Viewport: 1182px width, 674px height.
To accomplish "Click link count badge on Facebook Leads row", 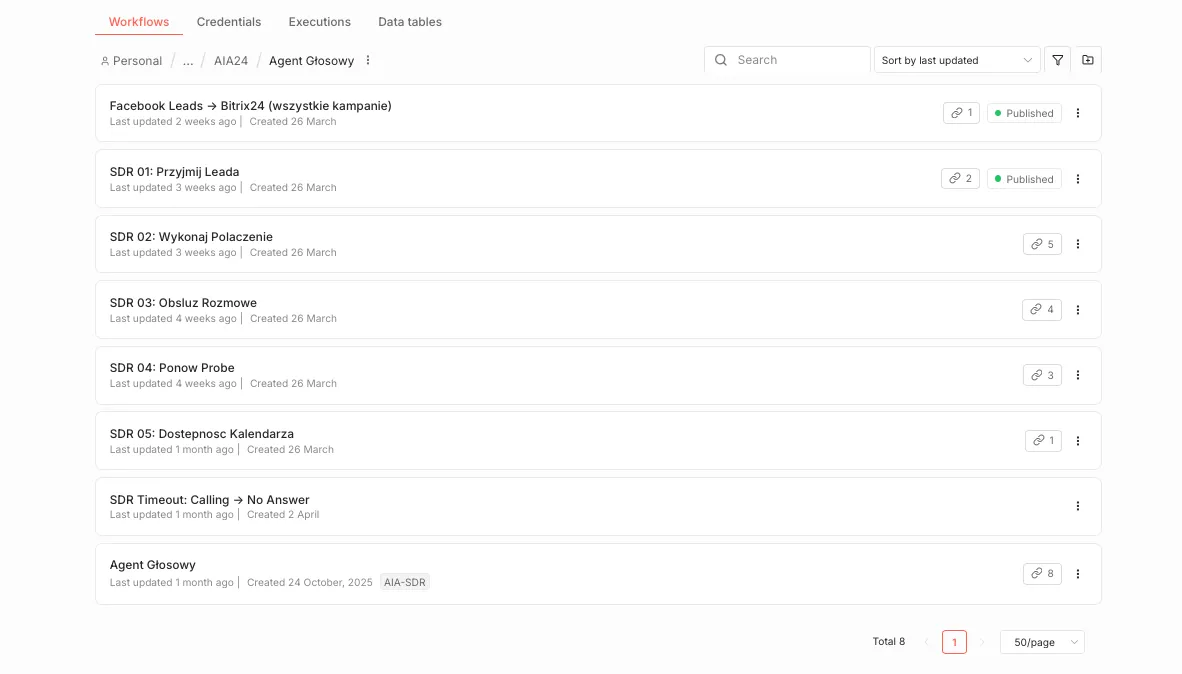I will coord(961,113).
